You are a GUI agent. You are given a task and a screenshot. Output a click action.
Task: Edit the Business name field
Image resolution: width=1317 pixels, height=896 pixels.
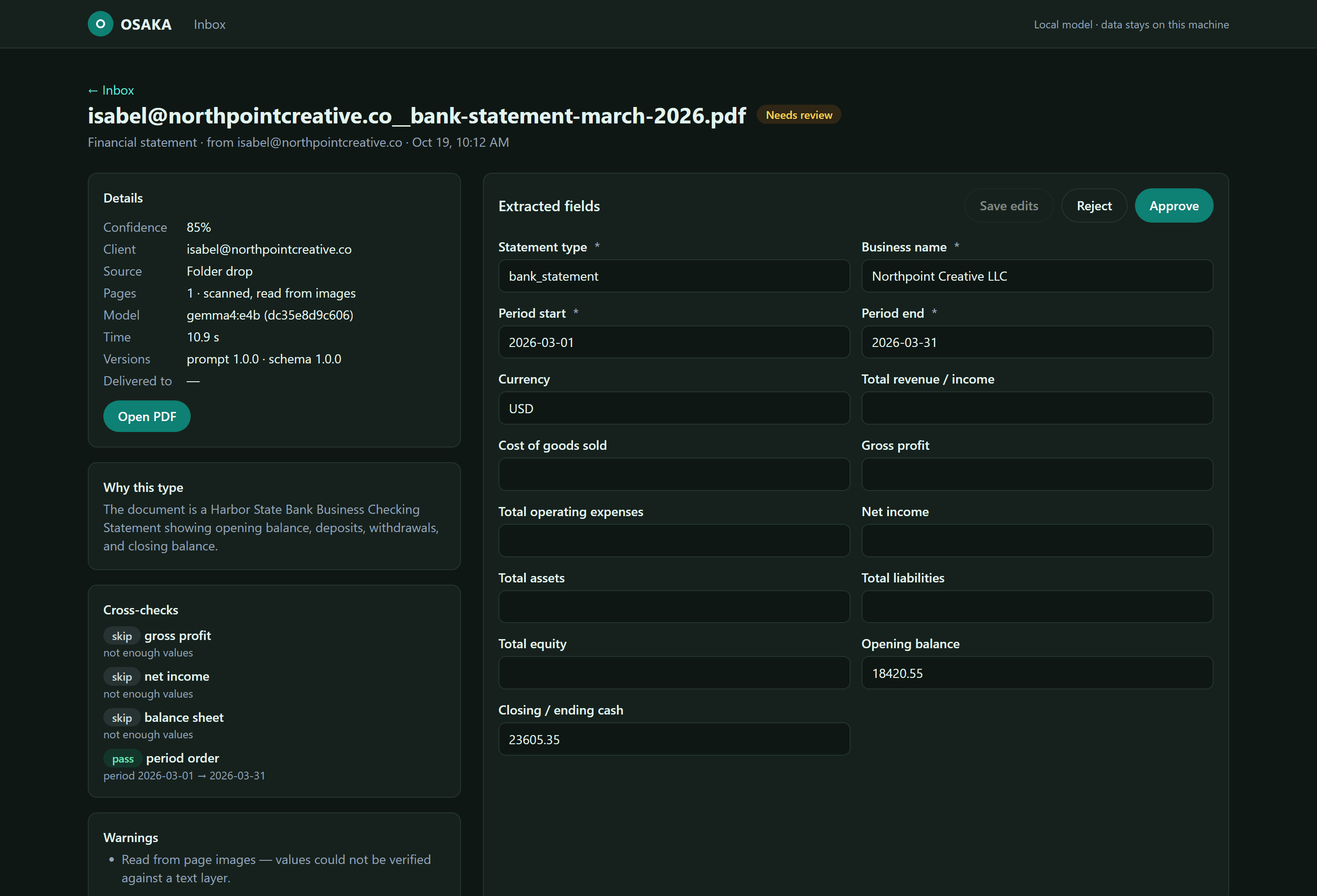coord(1037,276)
